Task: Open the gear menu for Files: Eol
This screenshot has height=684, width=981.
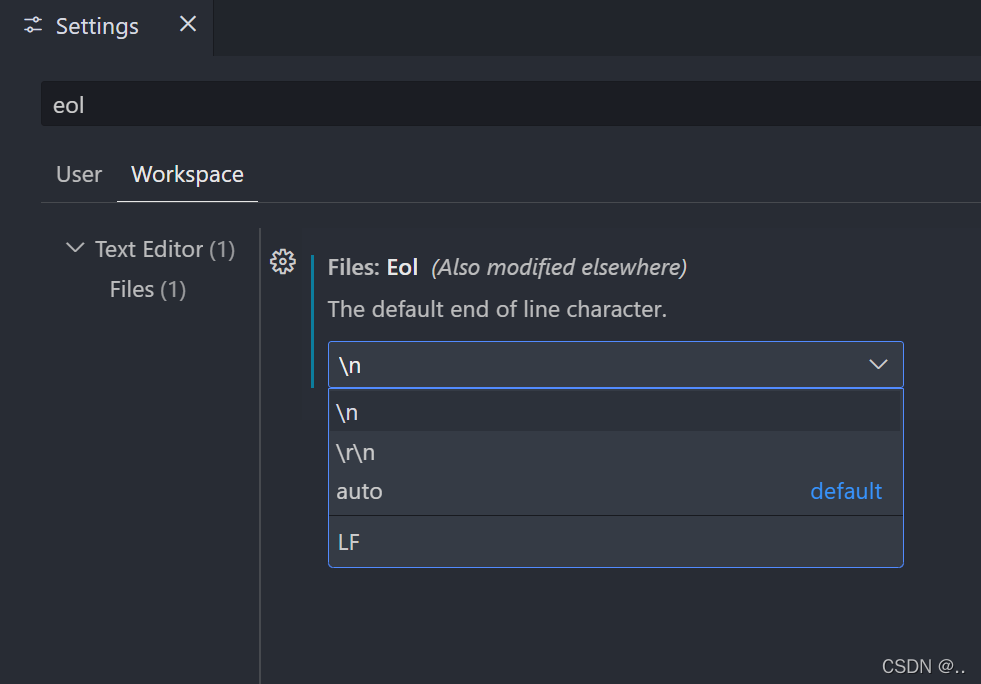Action: (283, 262)
